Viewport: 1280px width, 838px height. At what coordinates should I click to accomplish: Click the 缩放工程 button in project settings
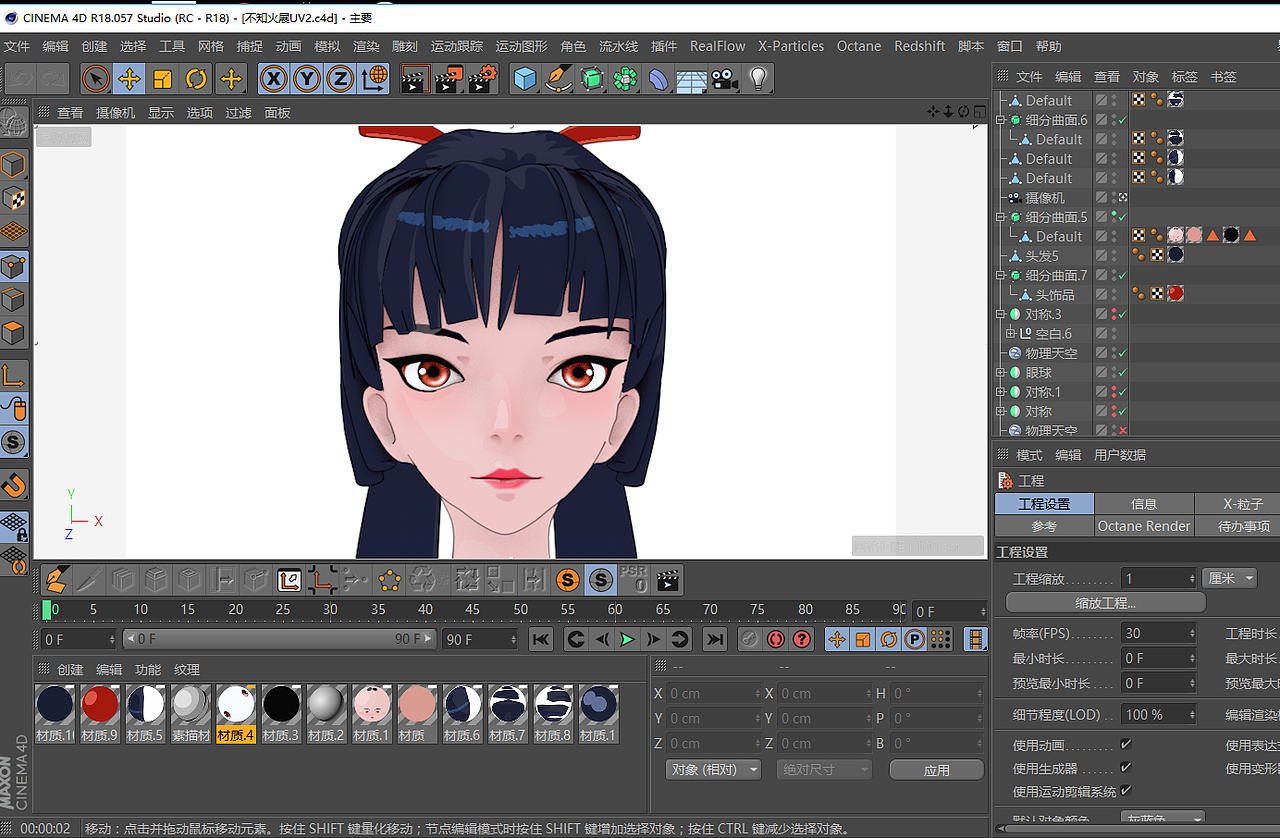coord(1104,602)
